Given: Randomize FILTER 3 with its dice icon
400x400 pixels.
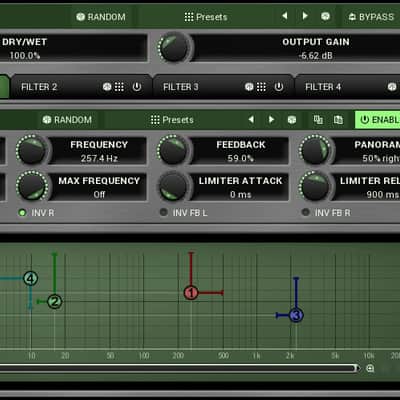Looking at the screenshot, I should [249, 87].
